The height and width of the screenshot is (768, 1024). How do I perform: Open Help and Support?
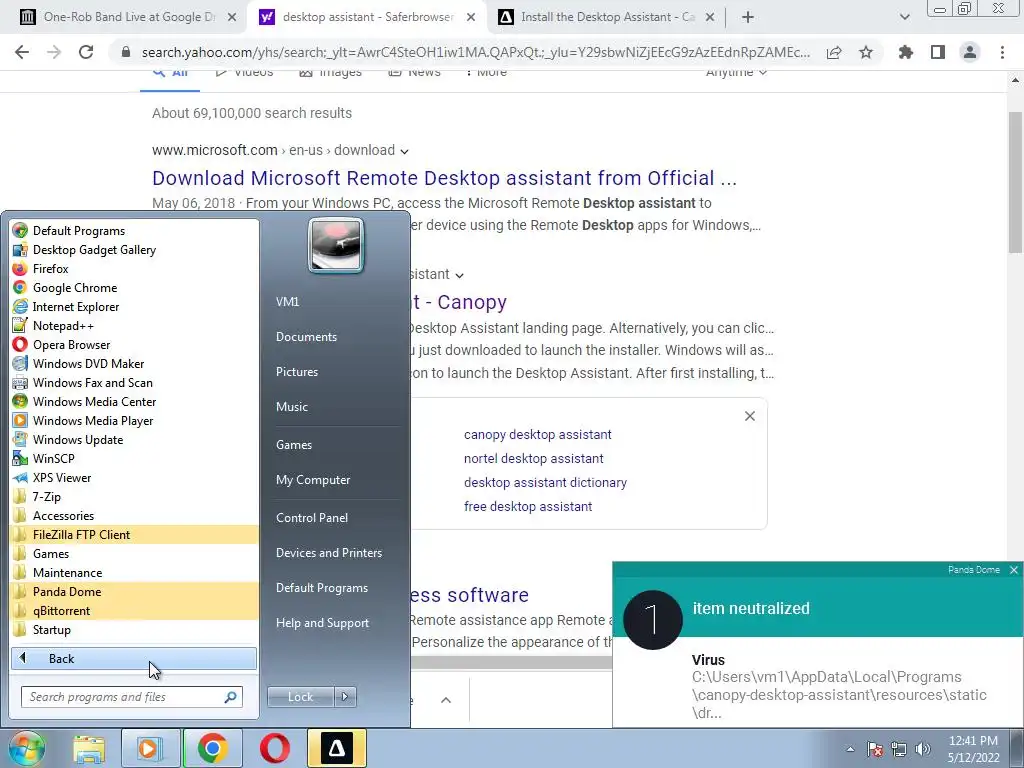(323, 623)
